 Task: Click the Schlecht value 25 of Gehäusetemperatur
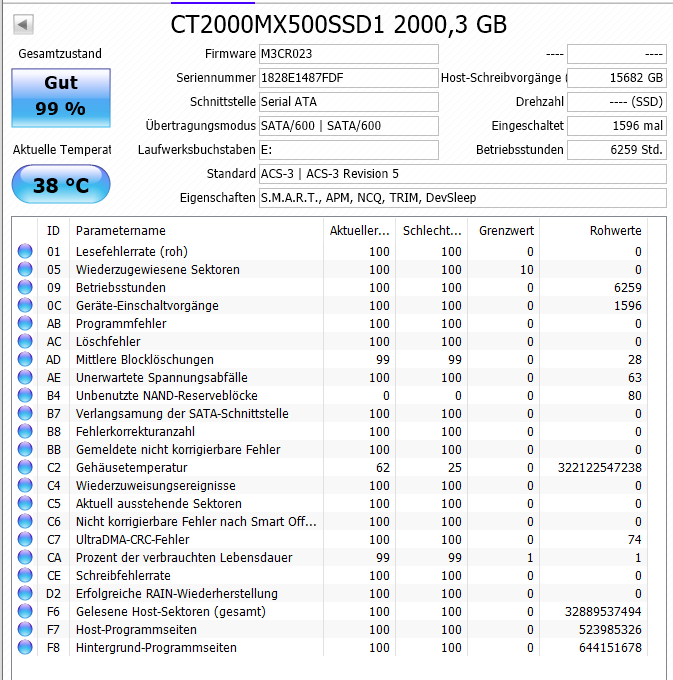click(x=455, y=468)
